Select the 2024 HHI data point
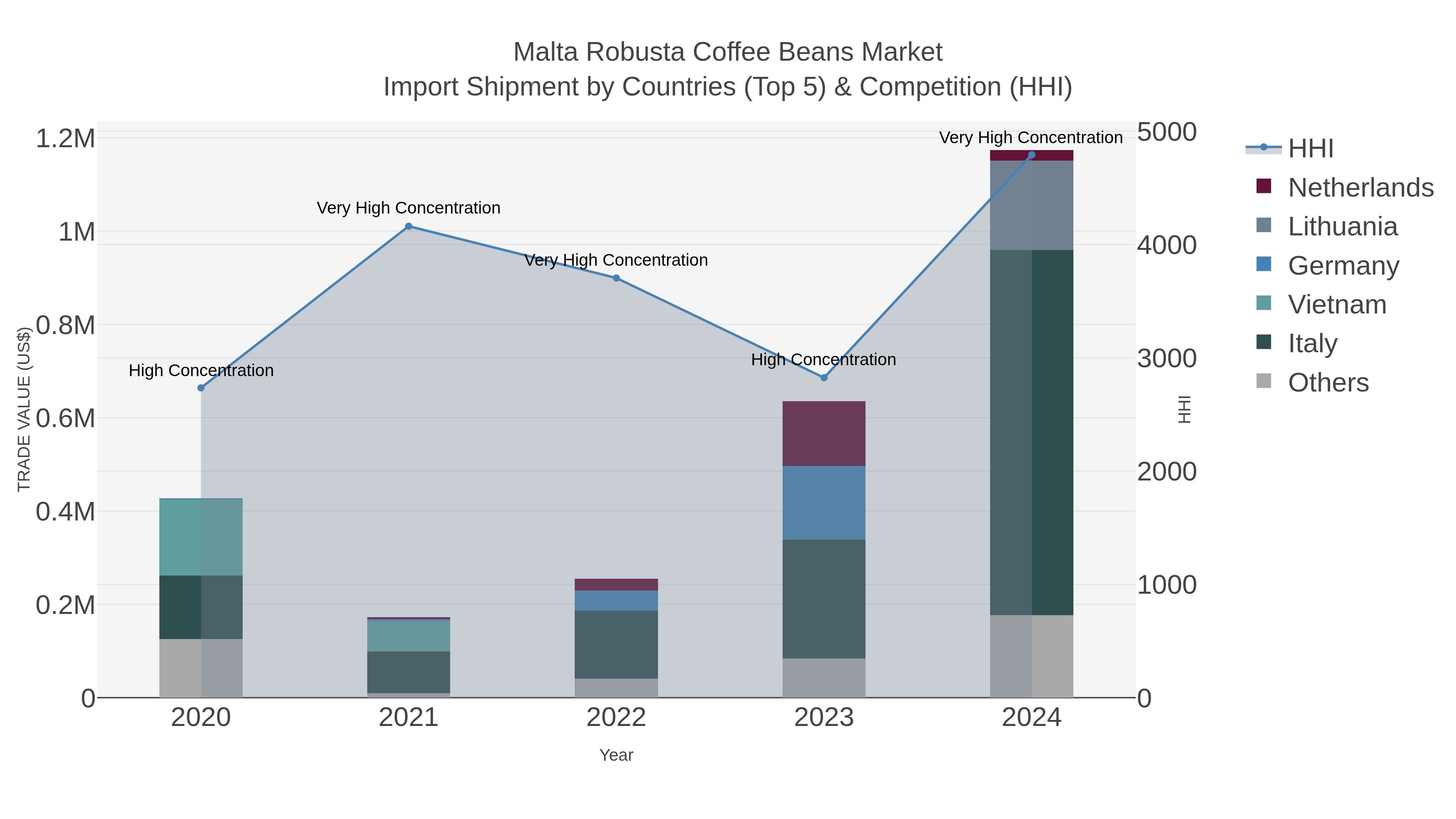Viewport: 1456px width, 819px height. point(1031,155)
